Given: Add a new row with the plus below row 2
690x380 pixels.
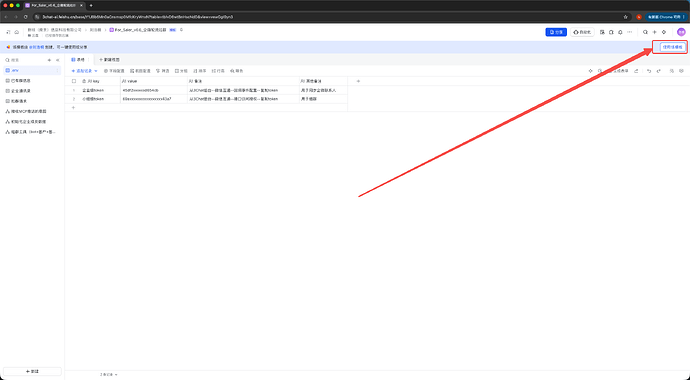Looking at the screenshot, I should pyautogui.click(x=73, y=107).
